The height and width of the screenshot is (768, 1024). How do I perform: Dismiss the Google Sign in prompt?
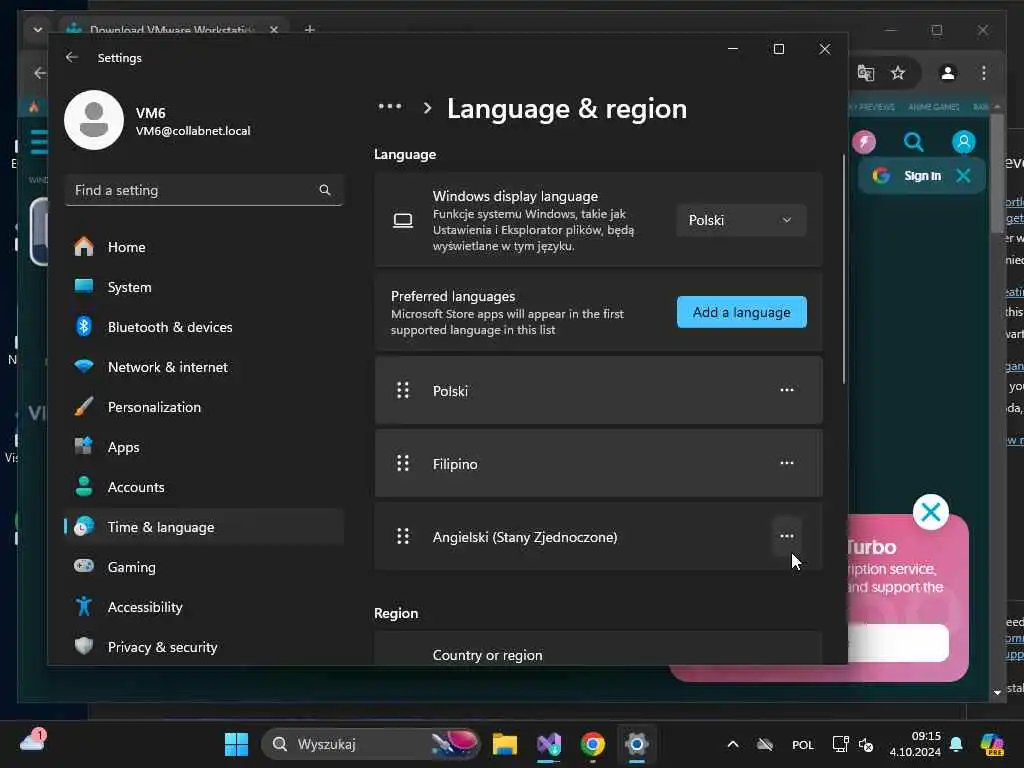963,176
